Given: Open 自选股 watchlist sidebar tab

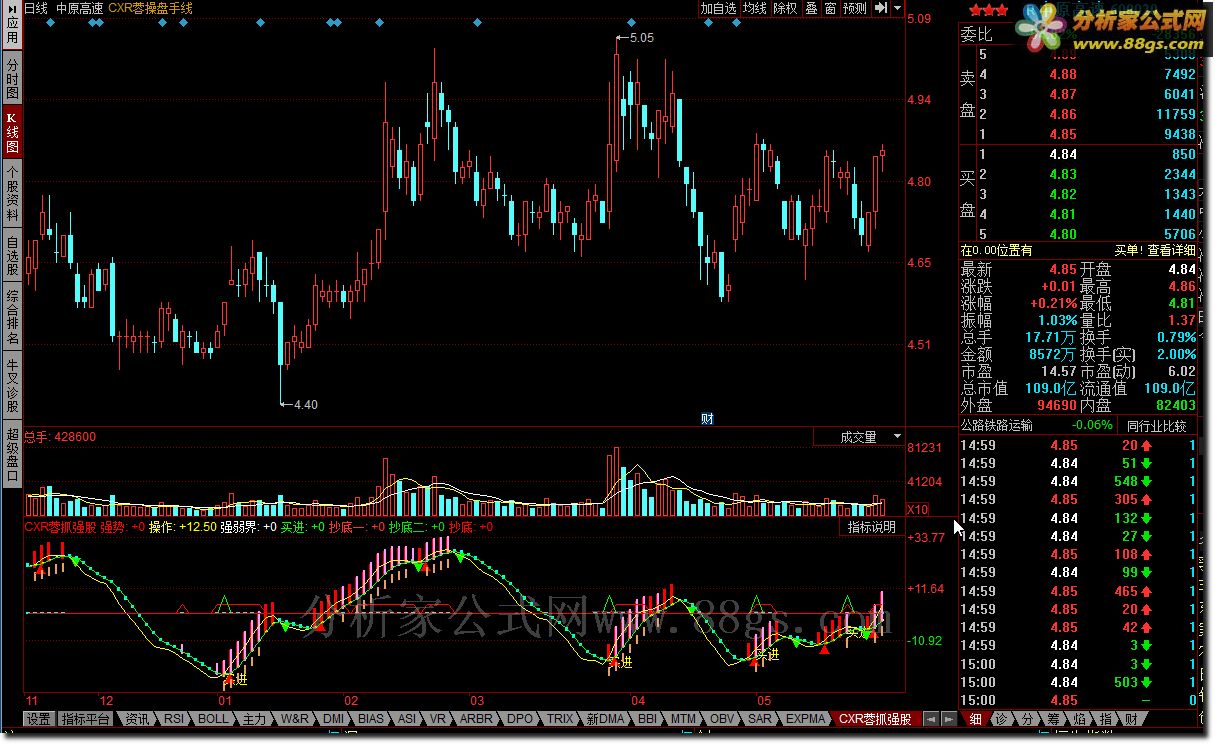Looking at the screenshot, I should [x=12, y=255].
